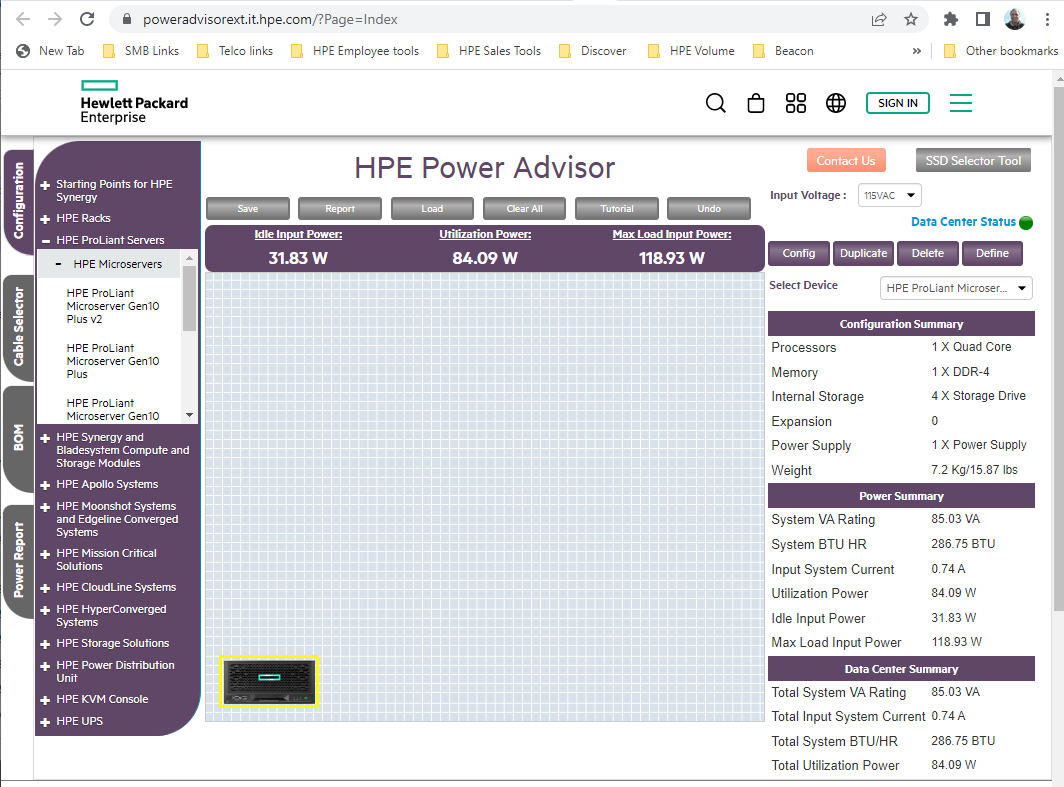Open the share page icon
1064x787 pixels.
click(x=879, y=19)
